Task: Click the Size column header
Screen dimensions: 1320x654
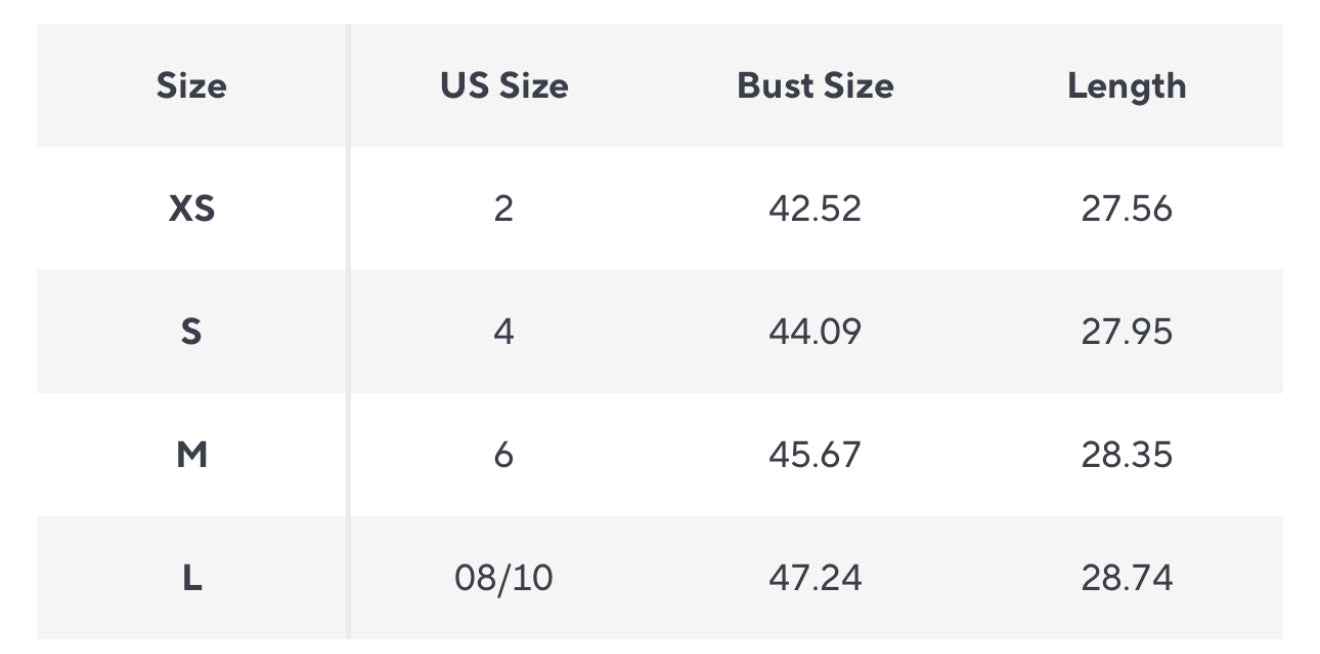Action: [x=191, y=86]
